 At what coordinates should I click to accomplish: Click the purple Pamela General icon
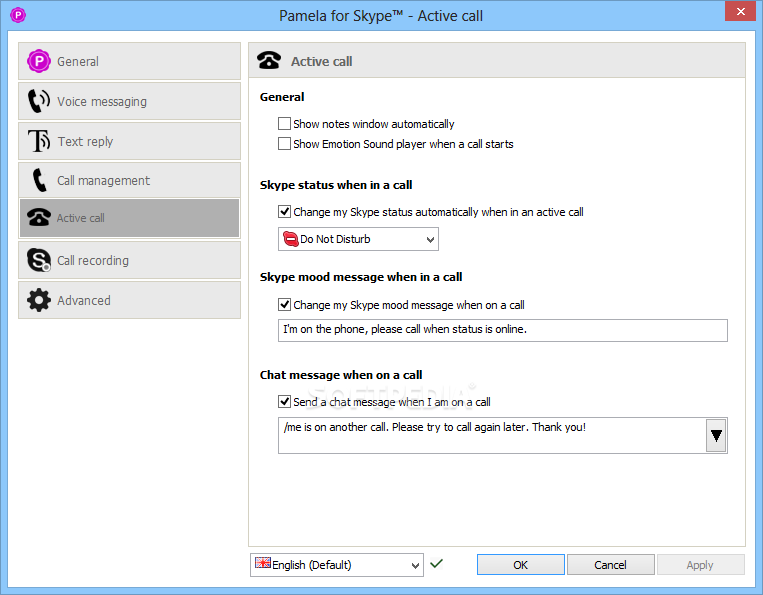coord(39,61)
